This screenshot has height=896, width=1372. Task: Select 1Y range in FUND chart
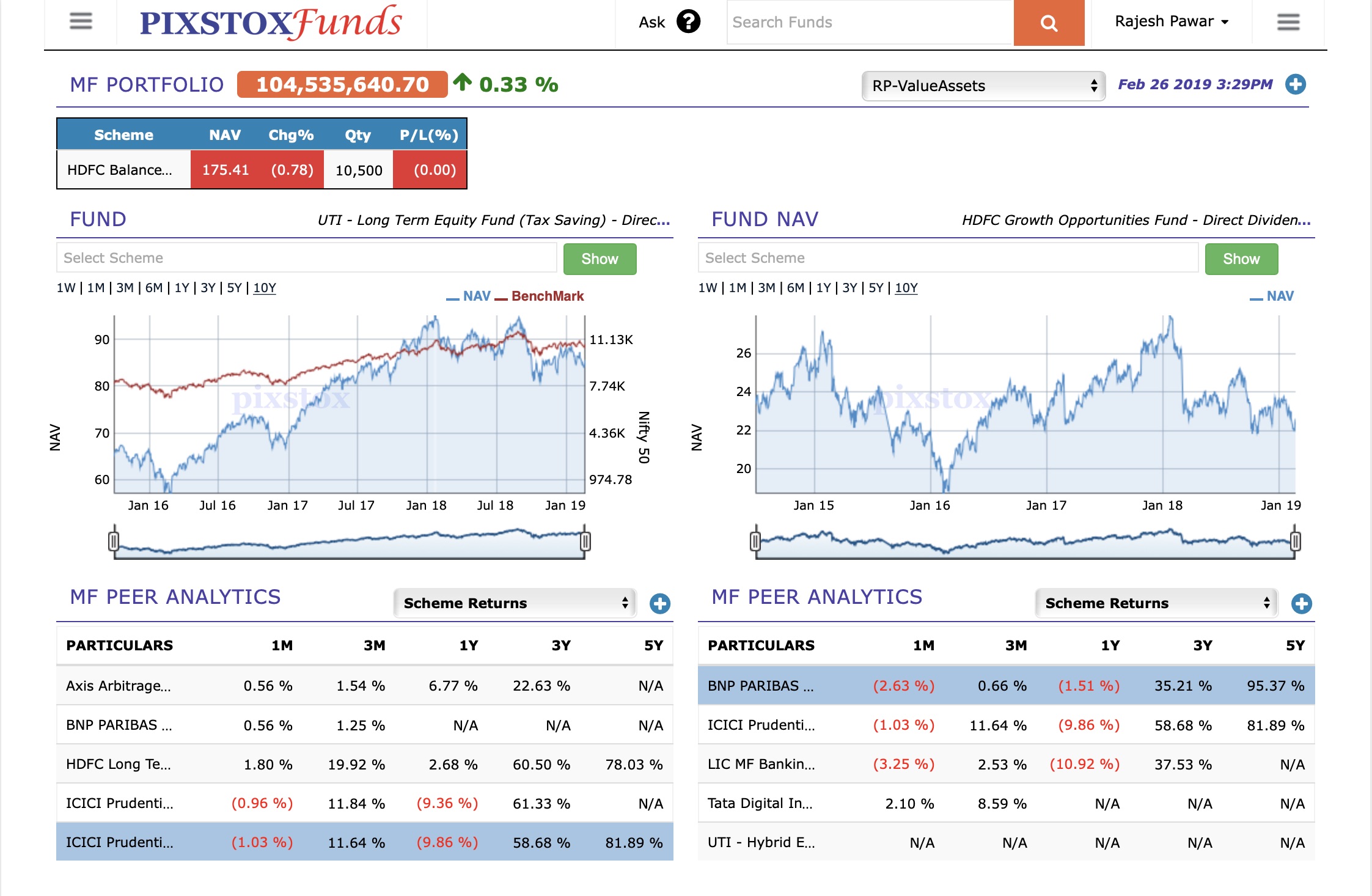click(x=182, y=288)
